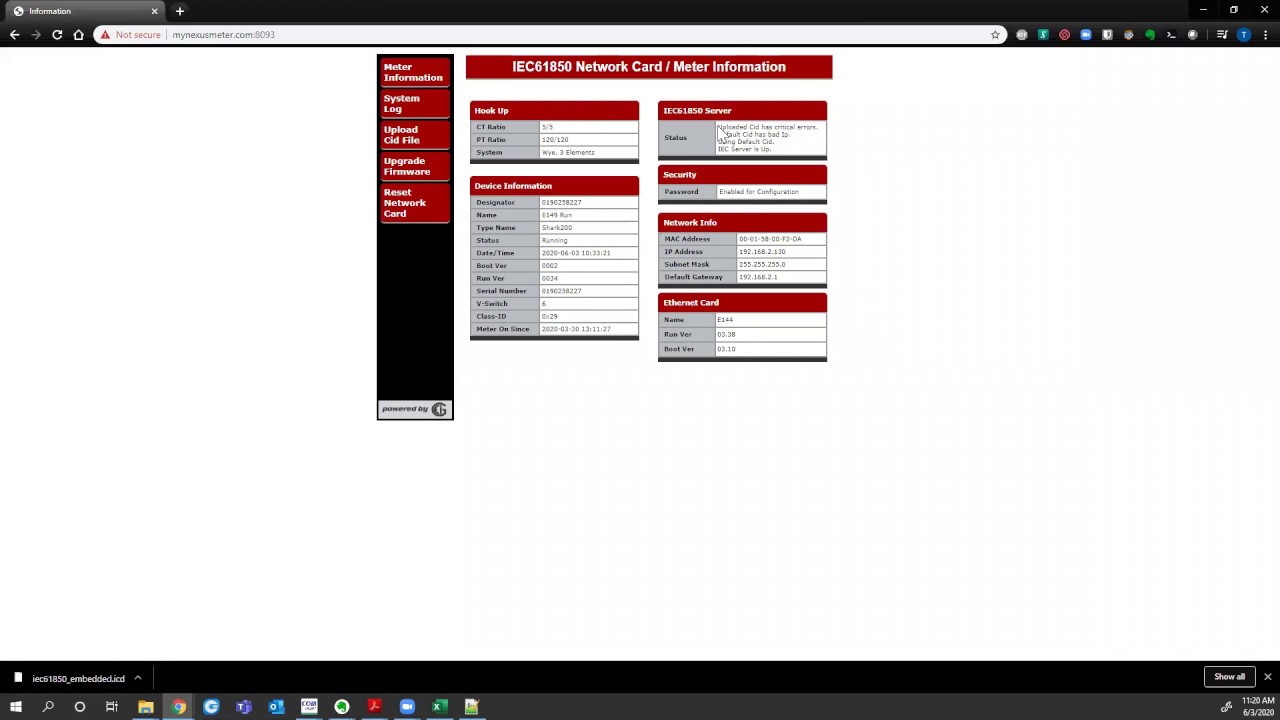This screenshot has height=720, width=1280.
Task: Open a new browser tab
Action: click(180, 11)
